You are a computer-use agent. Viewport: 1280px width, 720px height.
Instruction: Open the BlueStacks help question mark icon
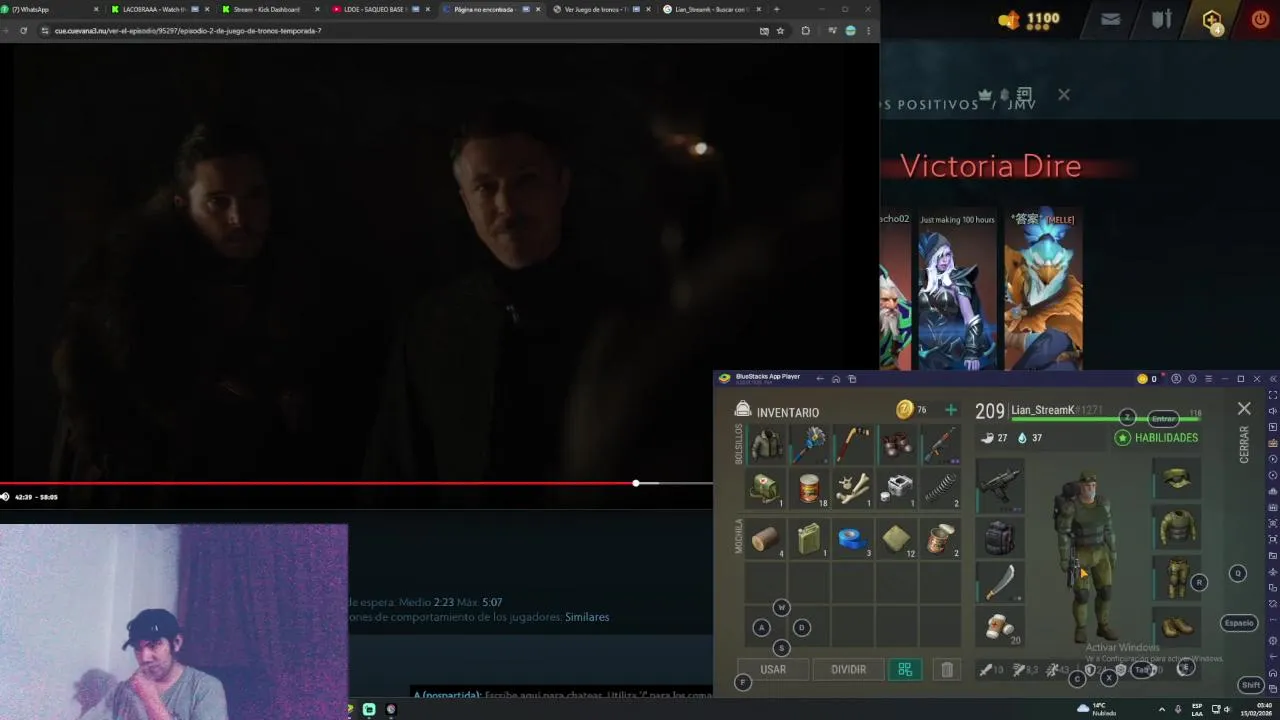1192,379
